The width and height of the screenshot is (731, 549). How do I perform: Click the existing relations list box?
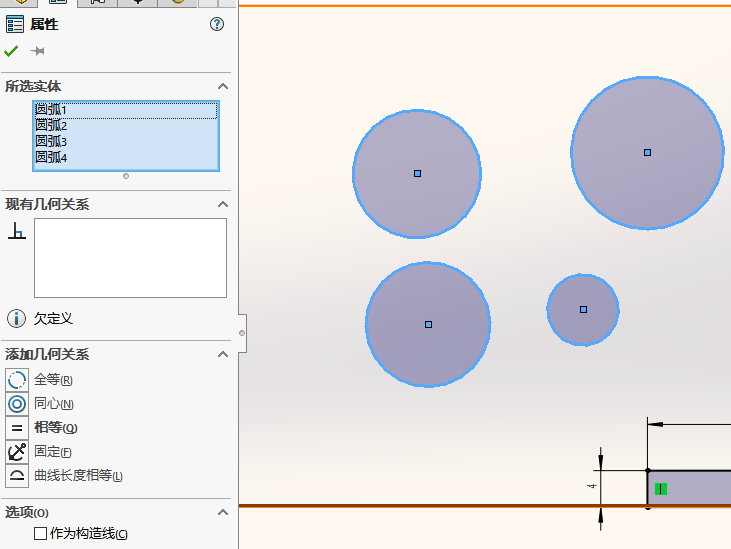coord(130,258)
